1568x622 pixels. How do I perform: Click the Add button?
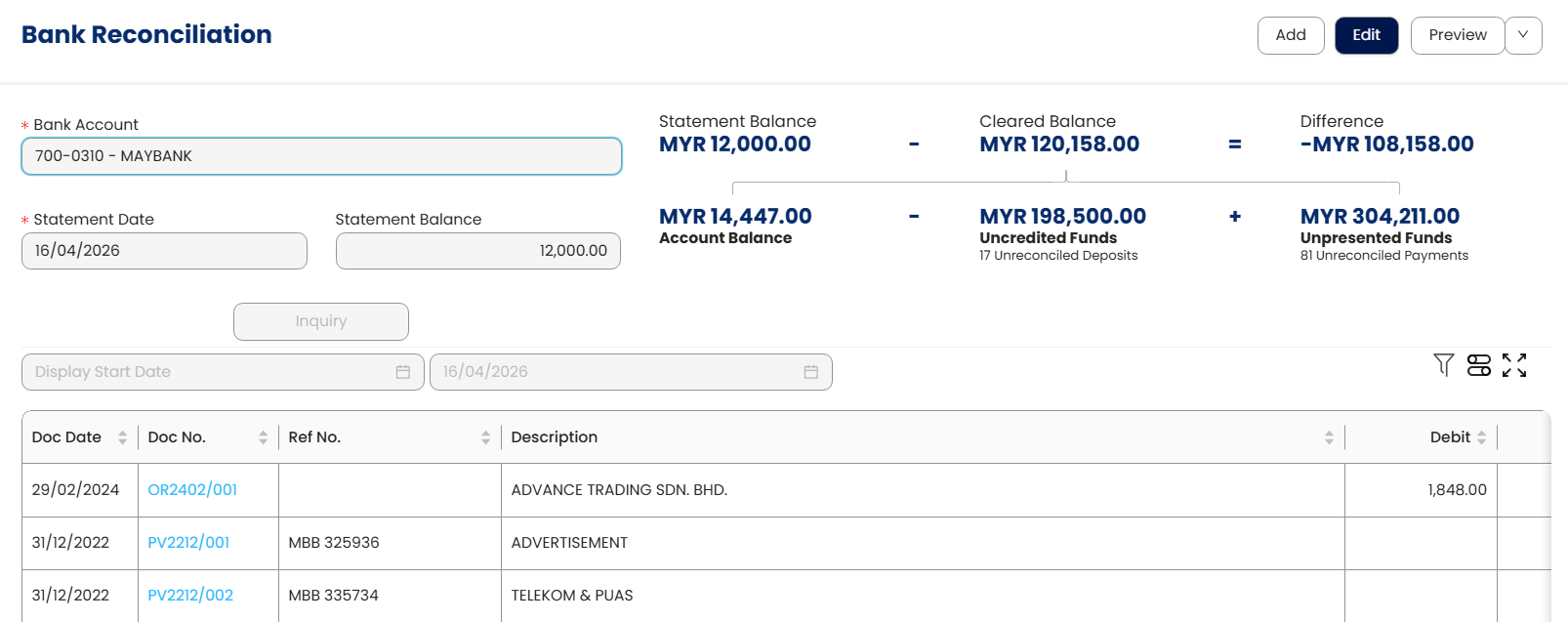pos(1290,35)
